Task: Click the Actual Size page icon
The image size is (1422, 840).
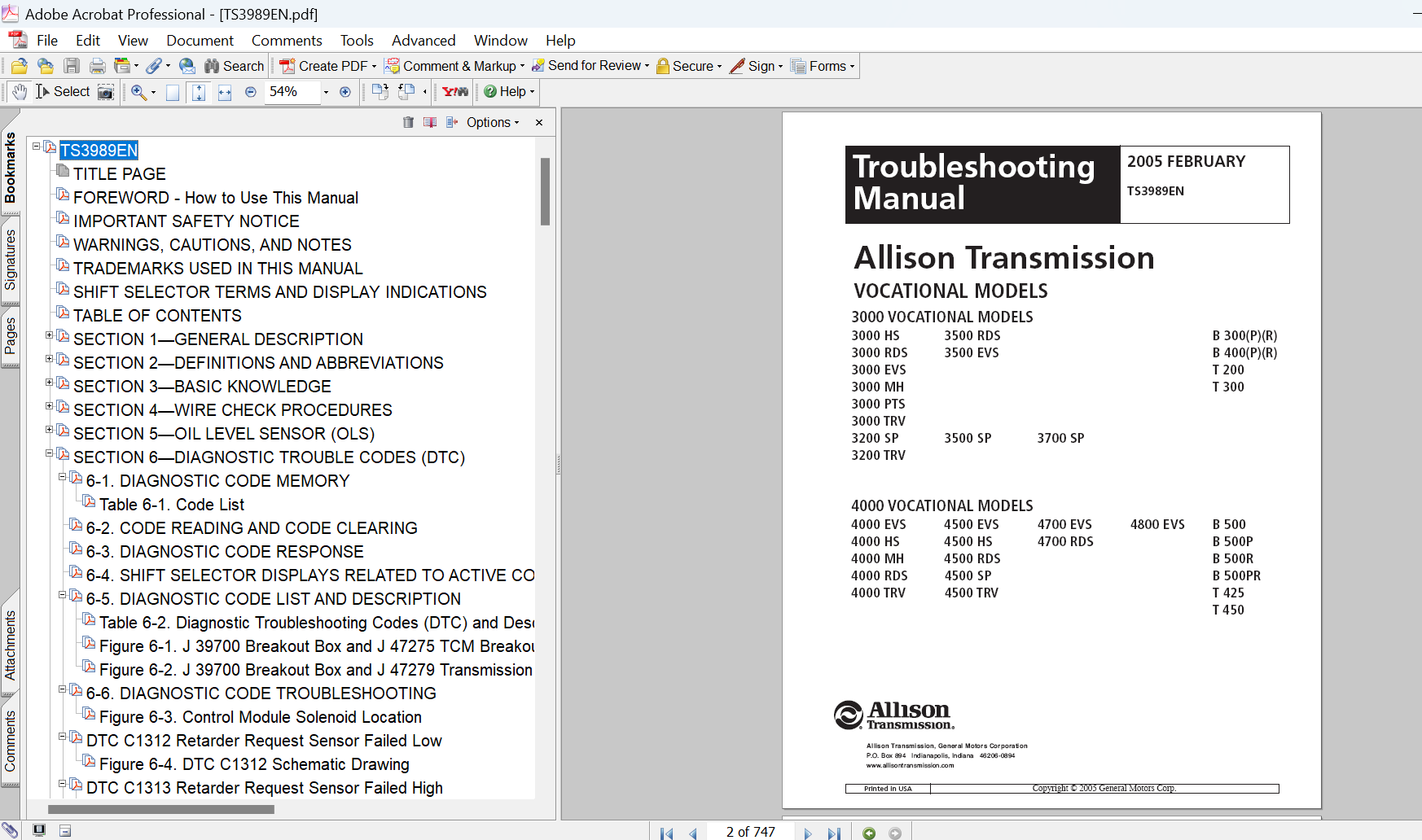Action: 173,92
